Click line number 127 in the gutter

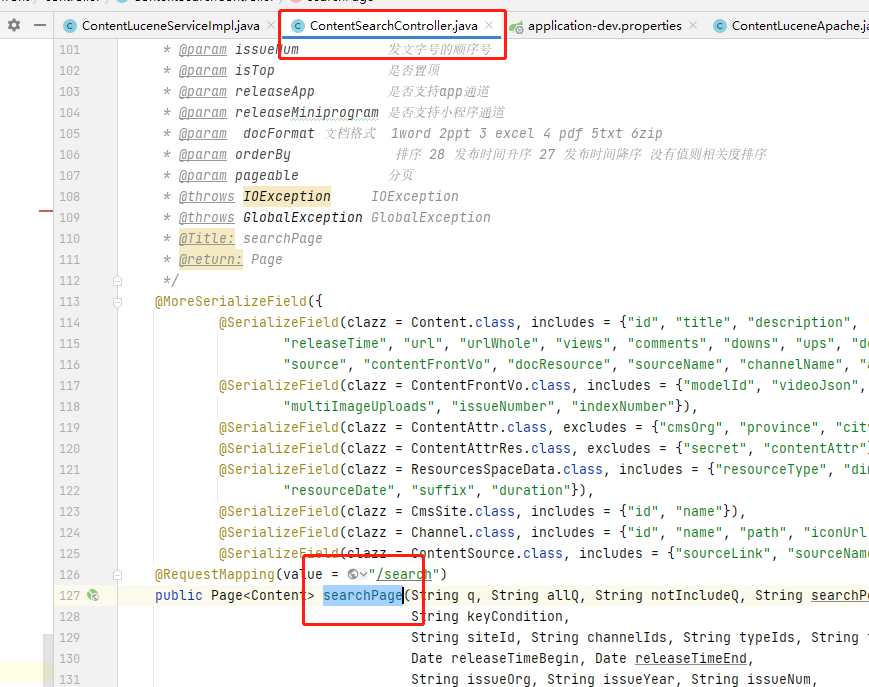(x=69, y=596)
